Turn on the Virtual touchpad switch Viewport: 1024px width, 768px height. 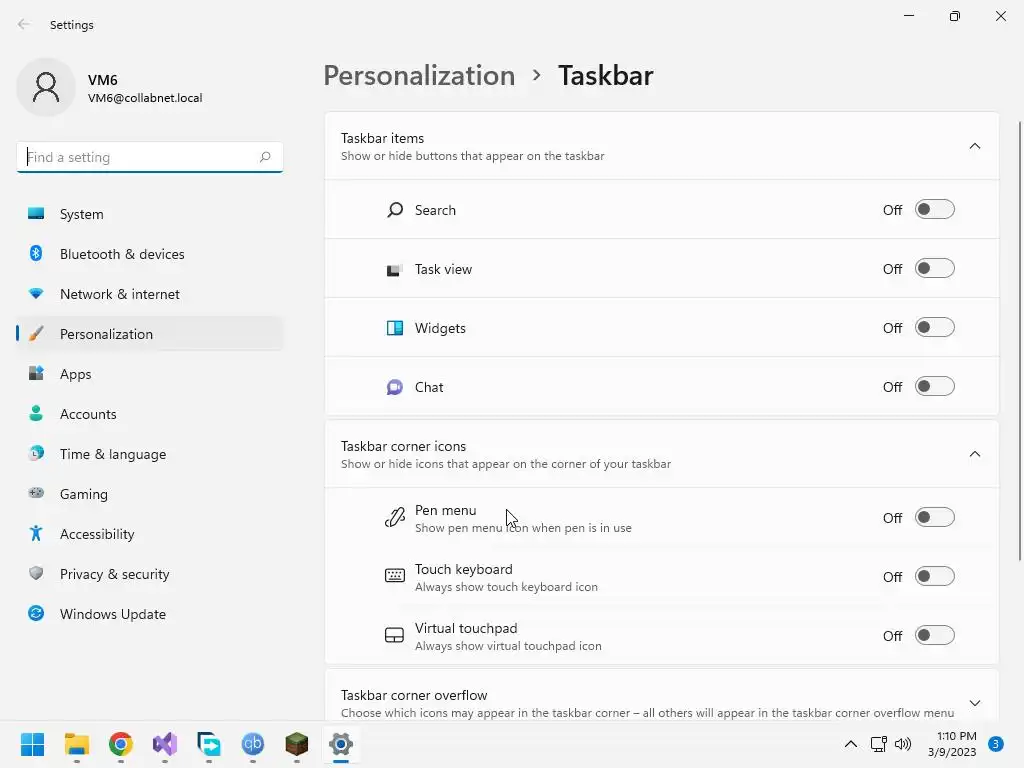tap(935, 635)
